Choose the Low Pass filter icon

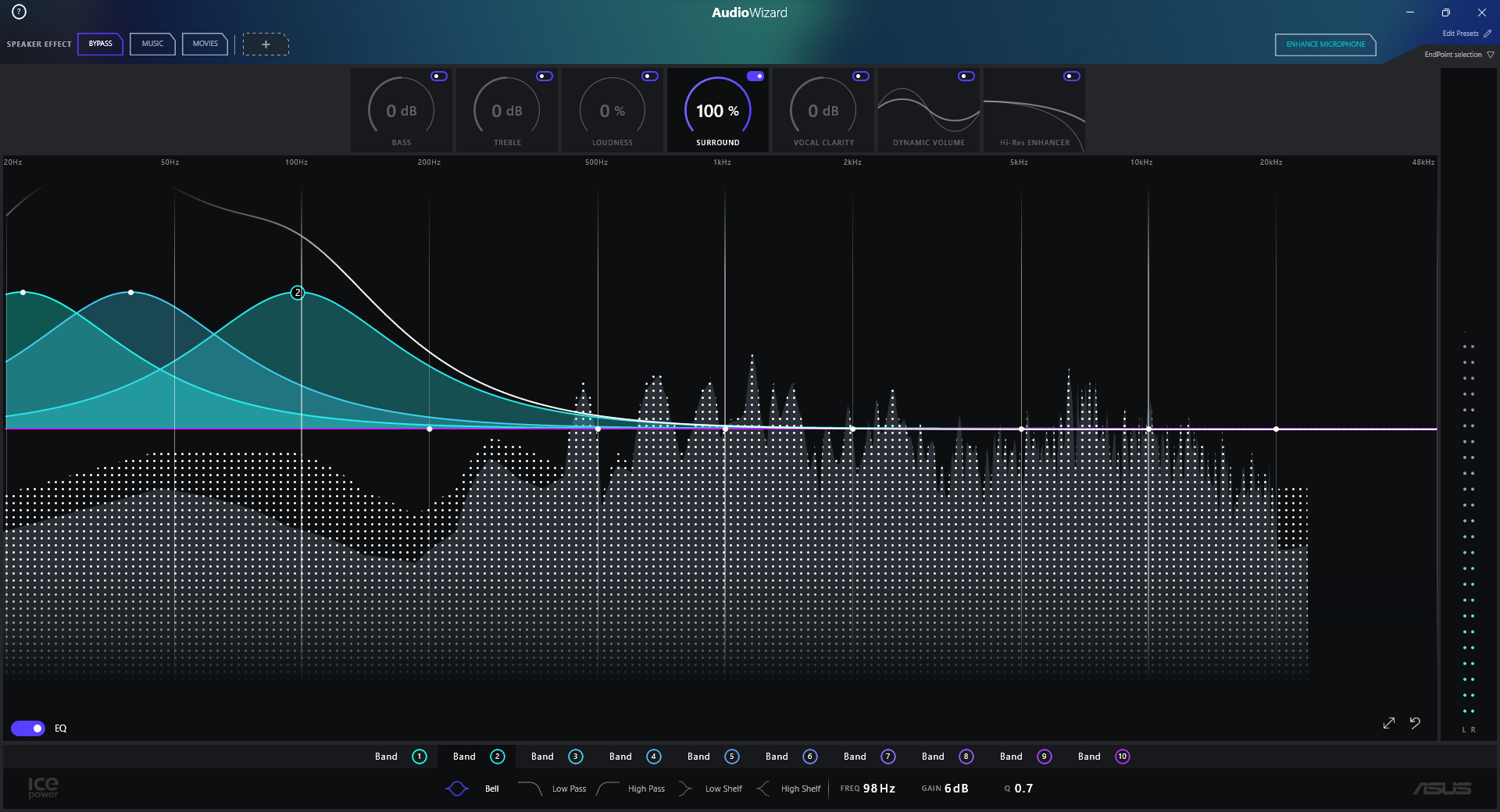(530, 789)
